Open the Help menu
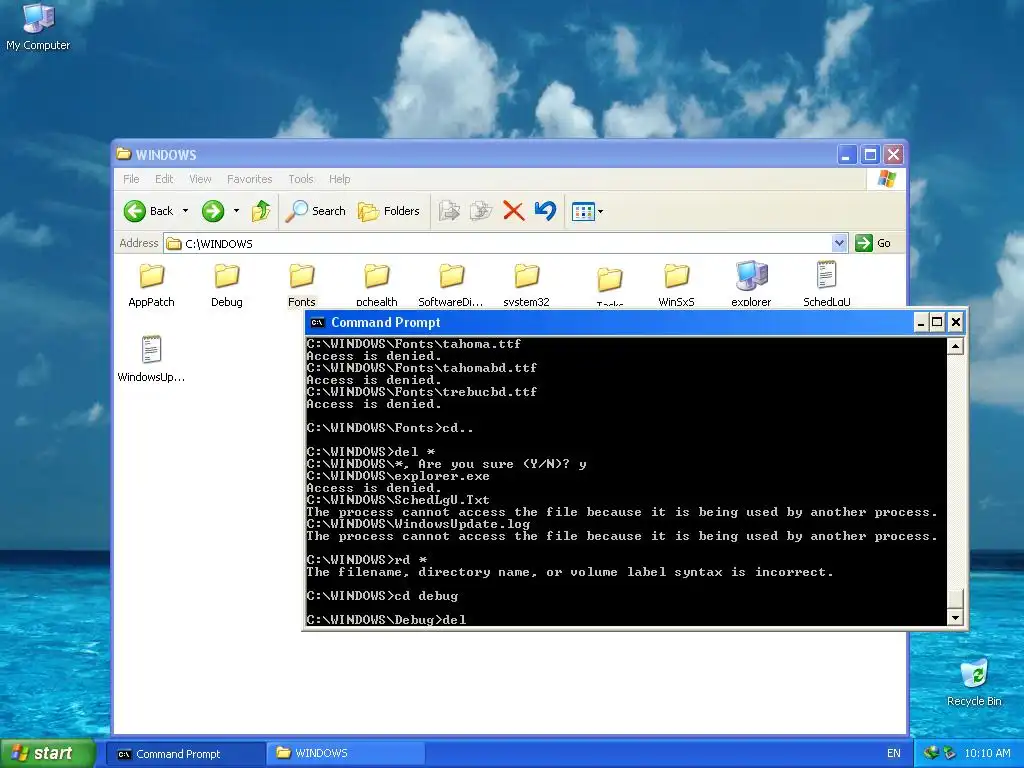Screen dimensions: 1024x768 pyautogui.click(x=339, y=179)
